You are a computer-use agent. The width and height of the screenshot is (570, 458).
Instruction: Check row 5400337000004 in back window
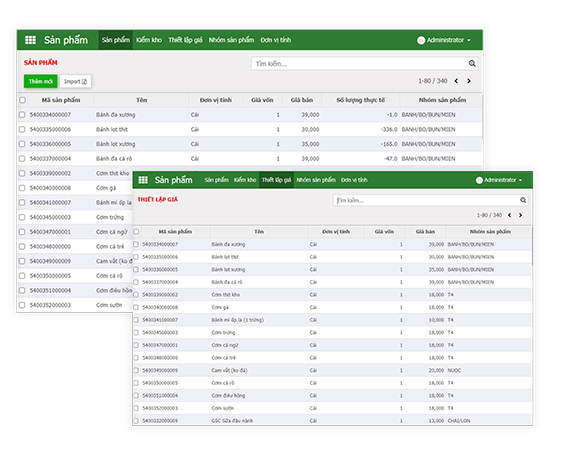tap(22, 158)
